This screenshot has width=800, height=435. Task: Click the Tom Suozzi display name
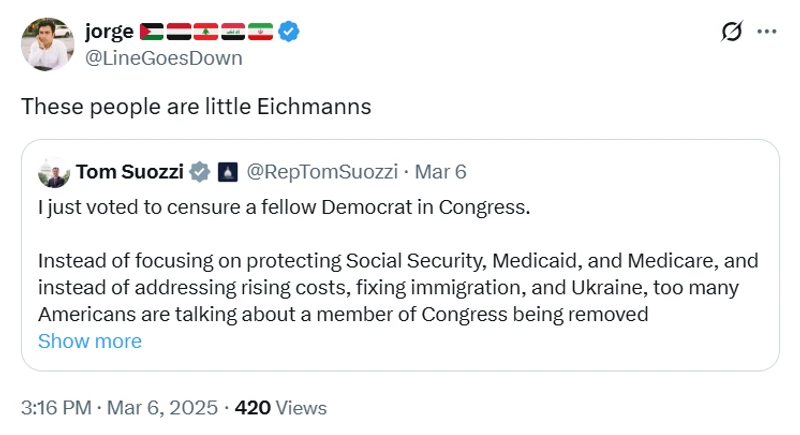[x=129, y=172]
